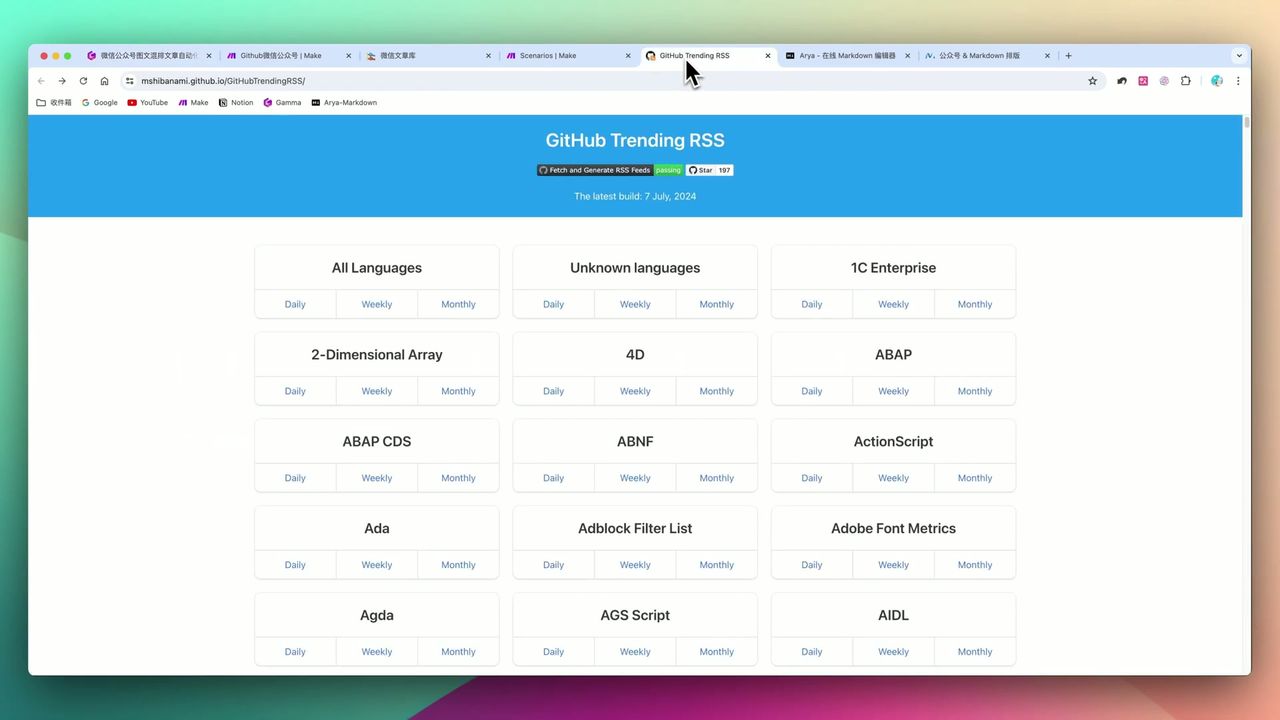Click the Star 197 GitHub badge
The width and height of the screenshot is (1280, 720).
pos(710,170)
